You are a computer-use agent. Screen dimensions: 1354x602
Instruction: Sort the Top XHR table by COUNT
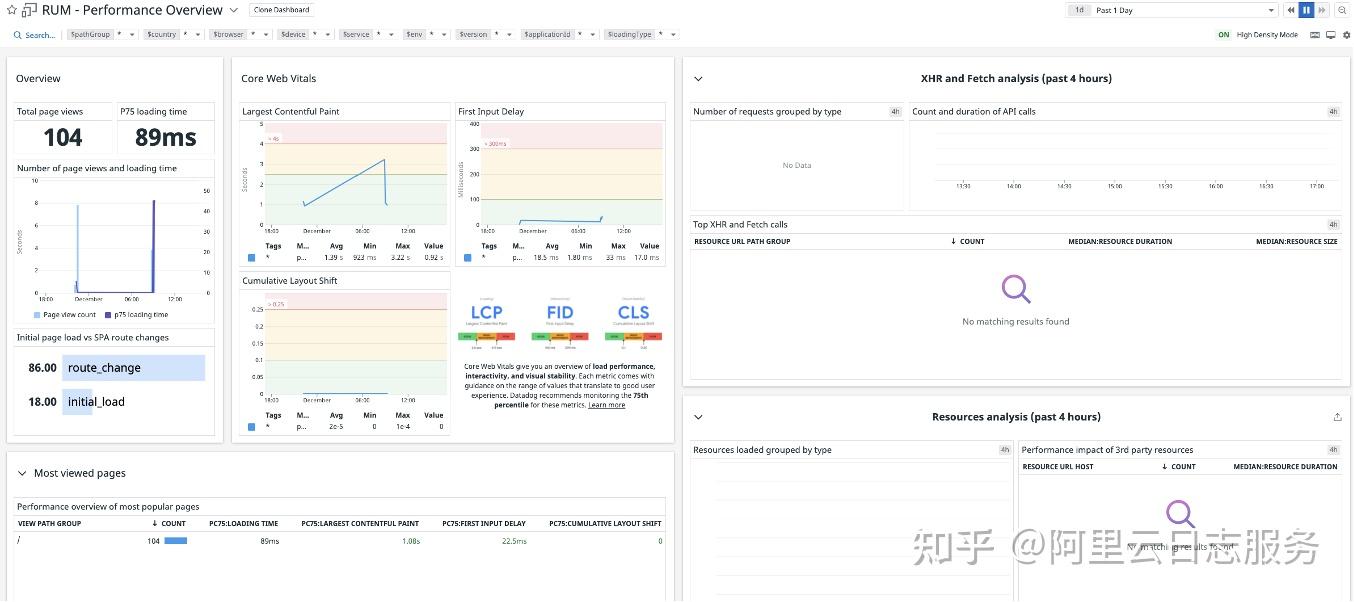click(x=967, y=241)
